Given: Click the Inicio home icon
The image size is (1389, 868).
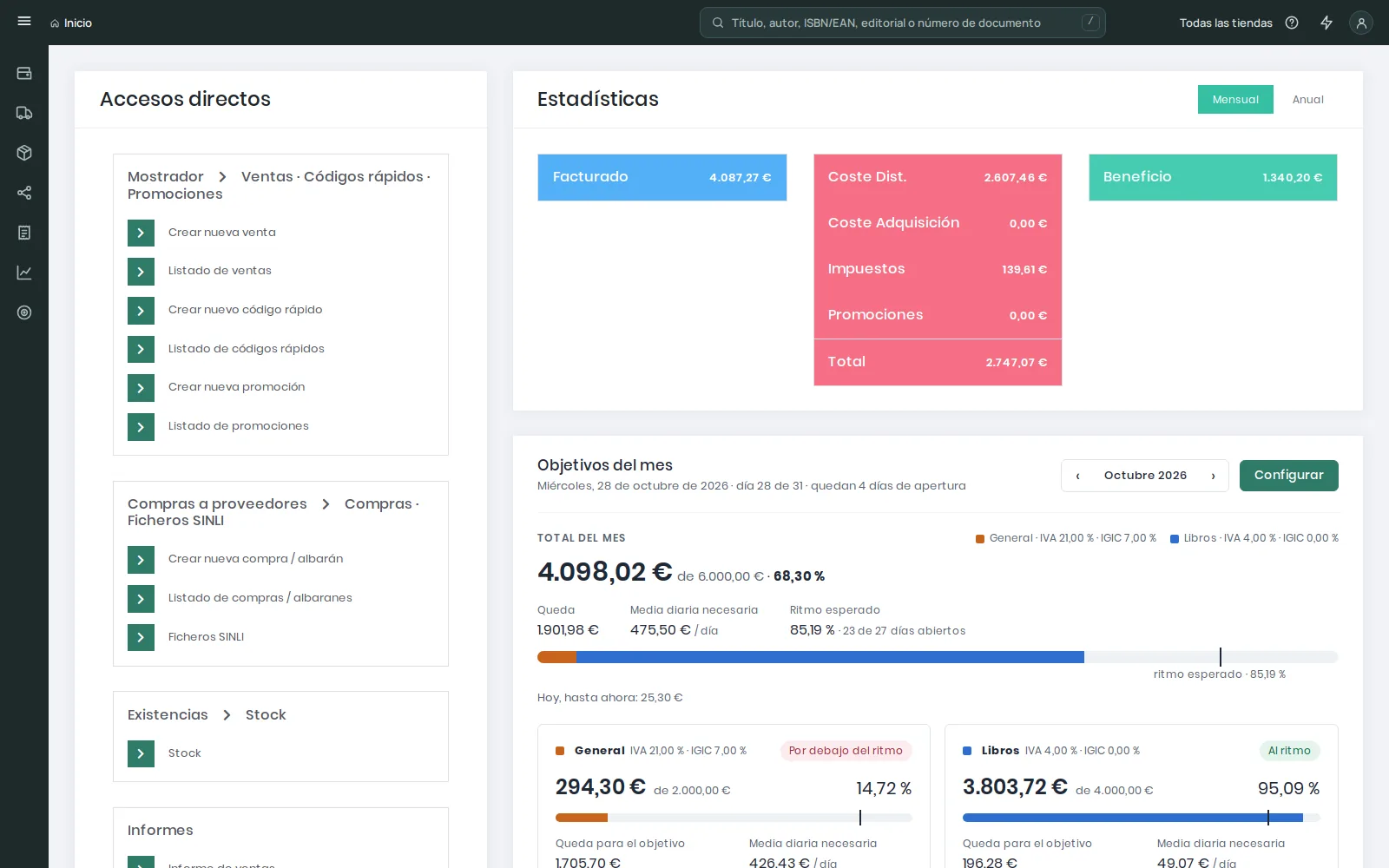Looking at the screenshot, I should (55, 23).
